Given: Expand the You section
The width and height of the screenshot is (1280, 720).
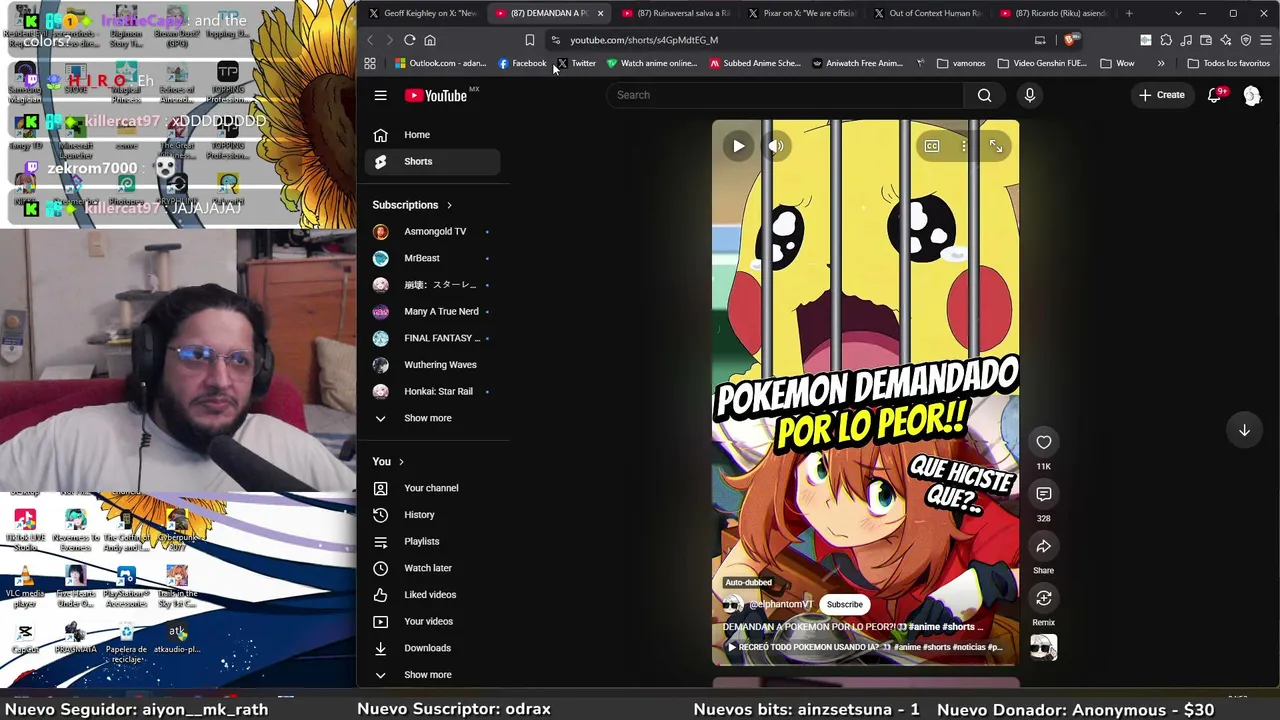Looking at the screenshot, I should point(388,461).
